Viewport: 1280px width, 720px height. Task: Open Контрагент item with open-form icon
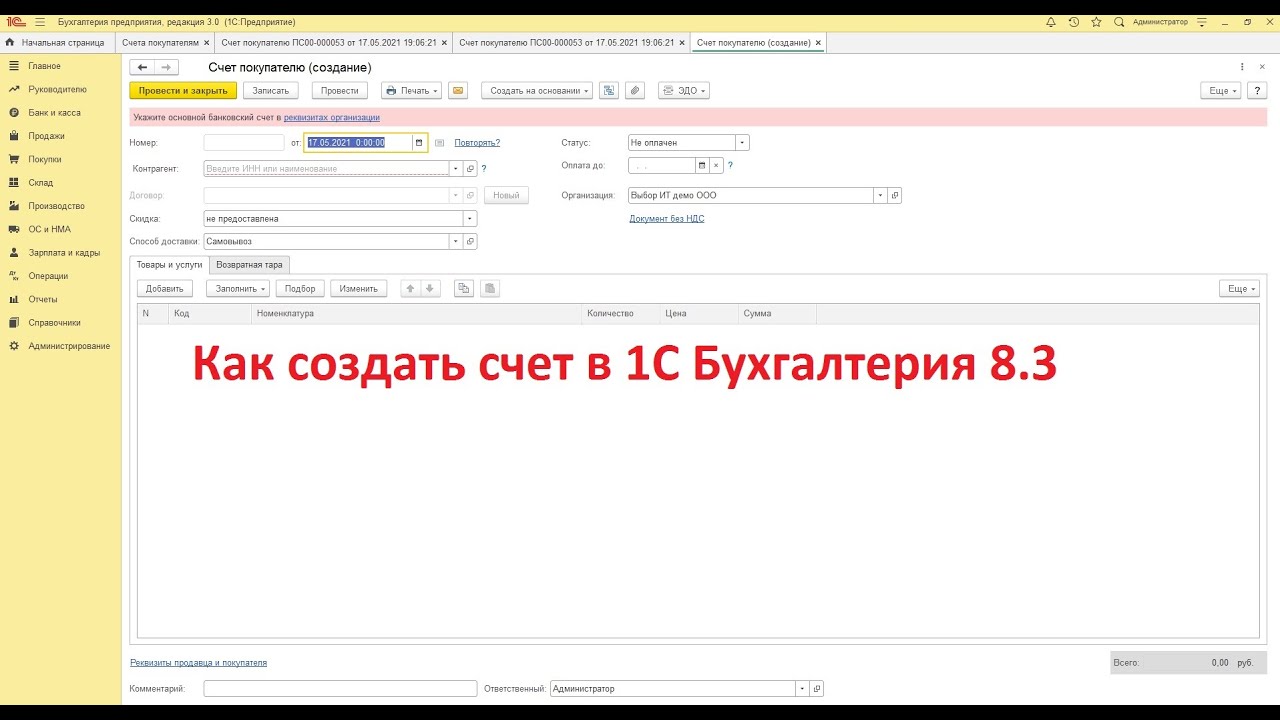[x=470, y=169]
